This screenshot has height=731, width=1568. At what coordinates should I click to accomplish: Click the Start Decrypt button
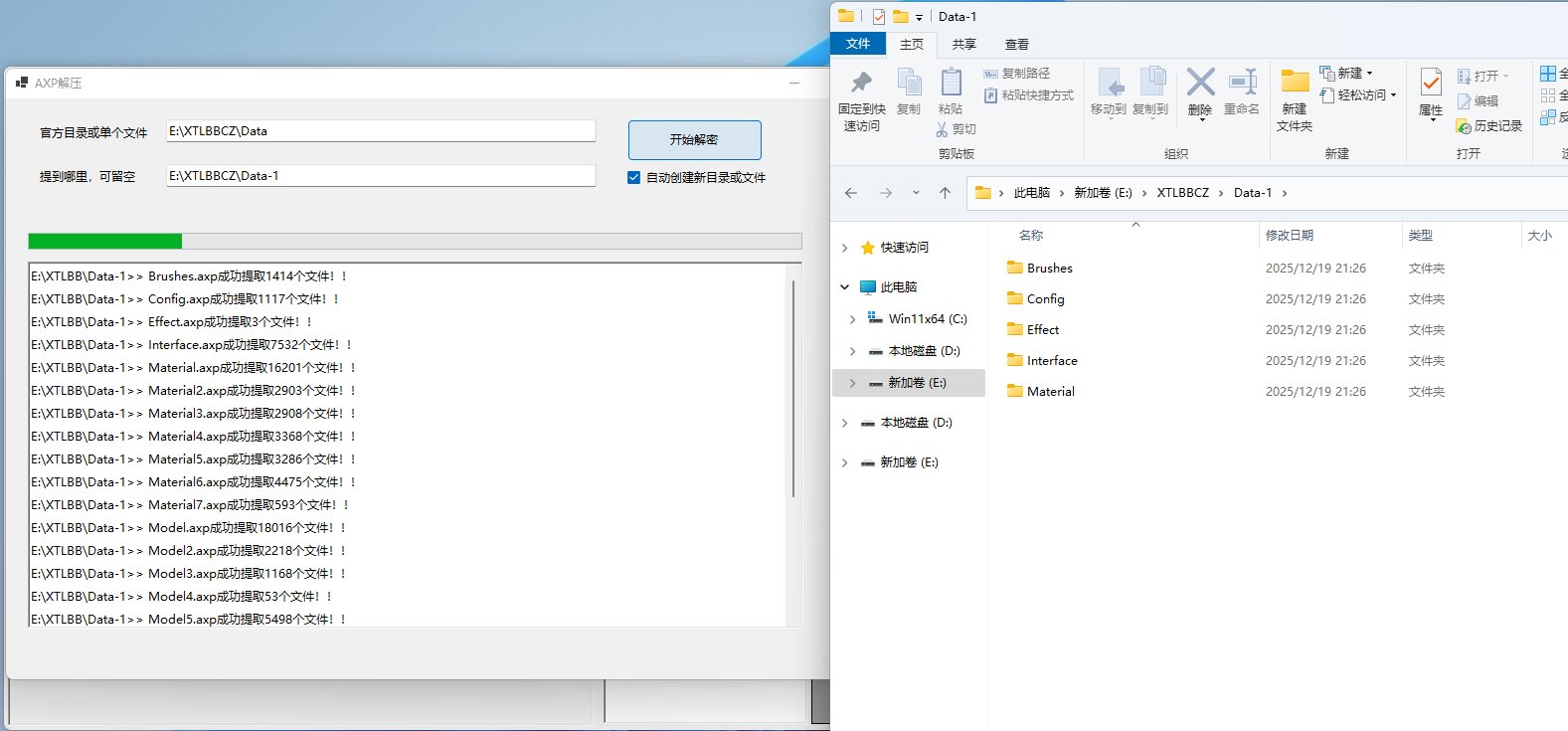pos(694,140)
